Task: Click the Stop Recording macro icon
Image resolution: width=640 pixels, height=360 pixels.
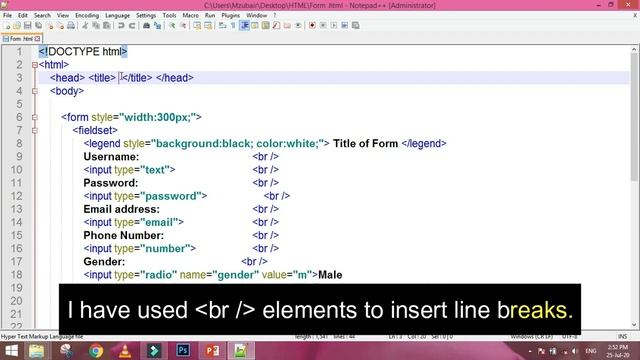Action: point(323,25)
